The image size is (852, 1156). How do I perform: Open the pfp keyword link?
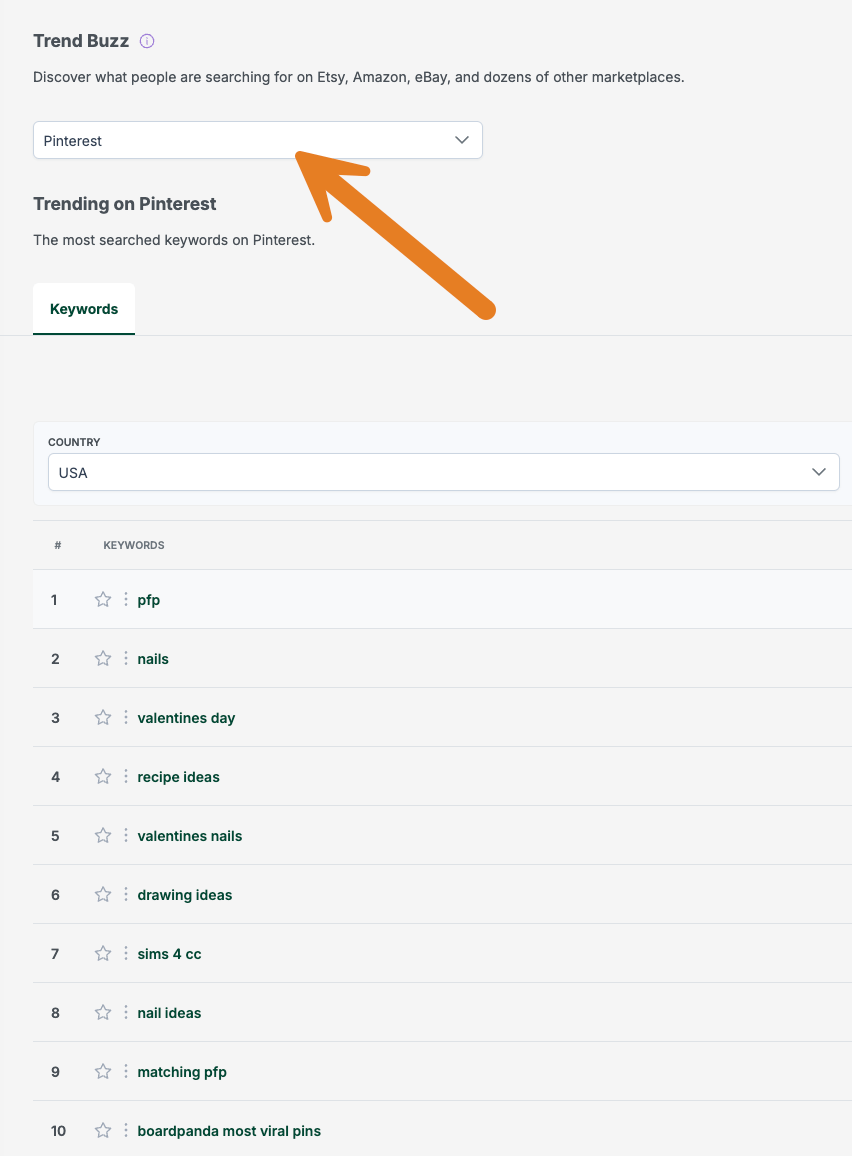[147, 599]
